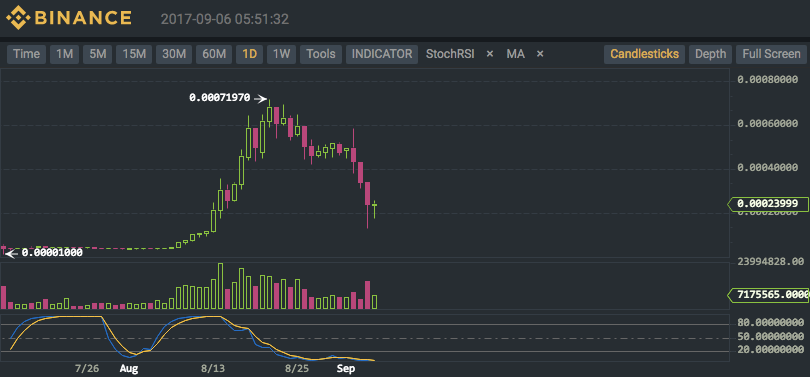Switch to the 1W interval
Image resolution: width=810 pixels, height=377 pixels.
pyautogui.click(x=282, y=54)
